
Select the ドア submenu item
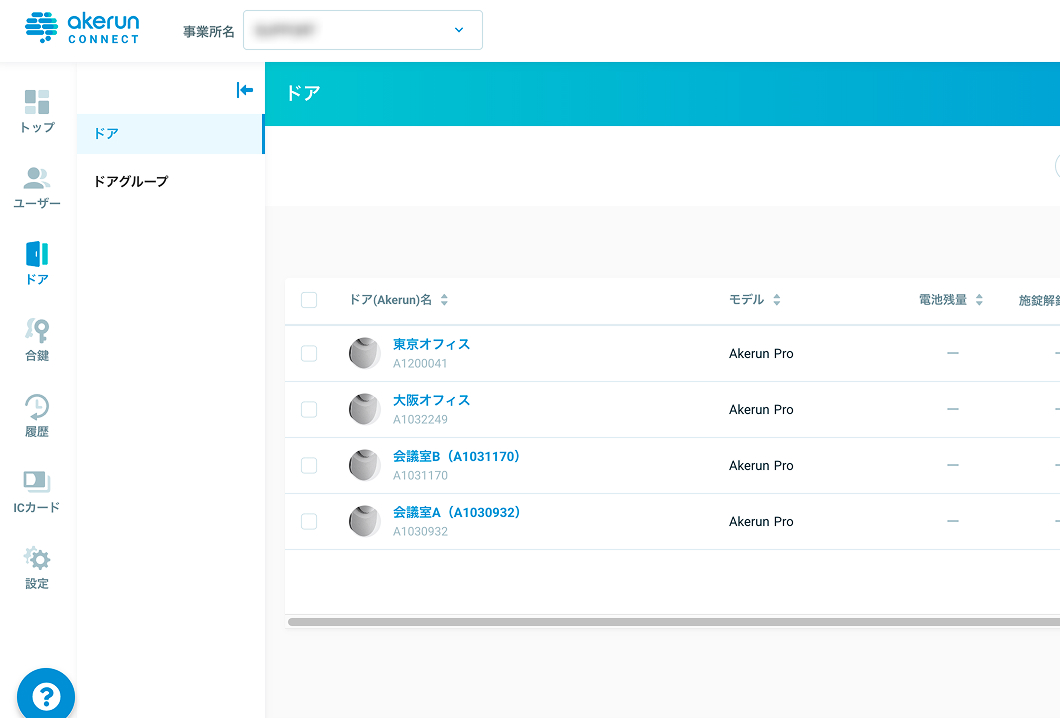(x=170, y=134)
